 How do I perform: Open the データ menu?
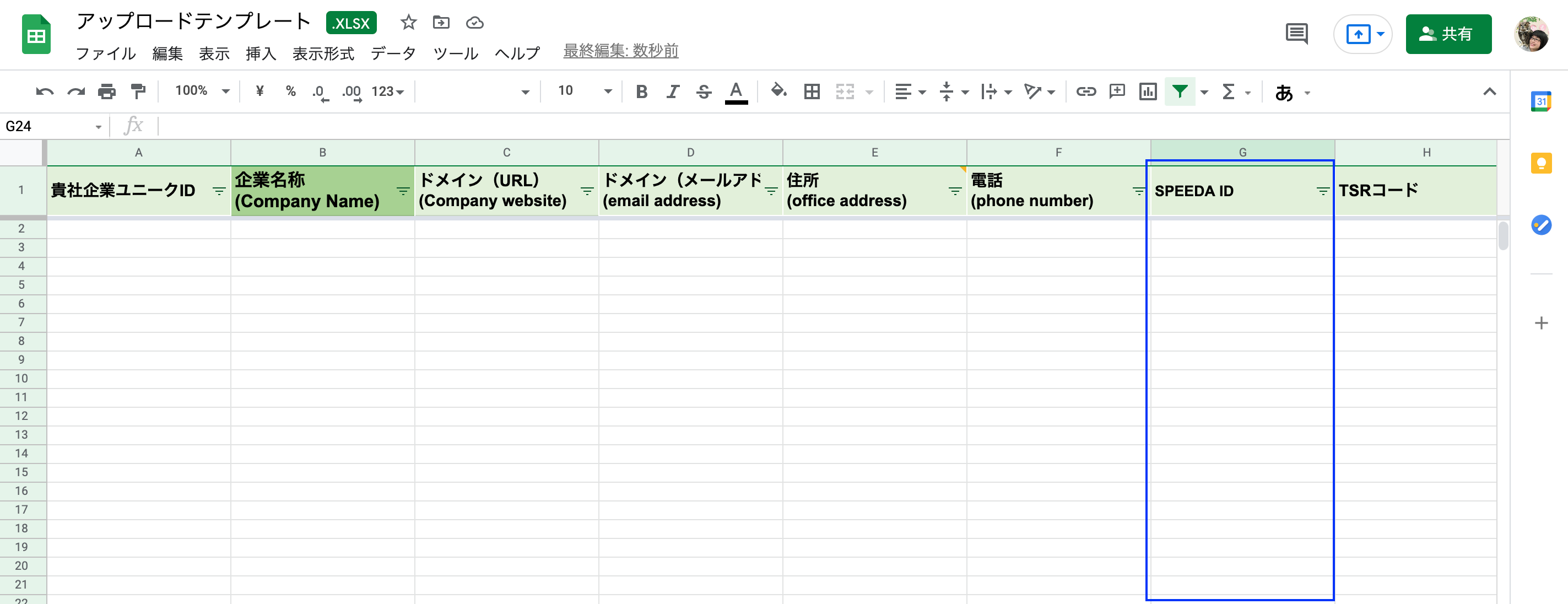click(393, 53)
